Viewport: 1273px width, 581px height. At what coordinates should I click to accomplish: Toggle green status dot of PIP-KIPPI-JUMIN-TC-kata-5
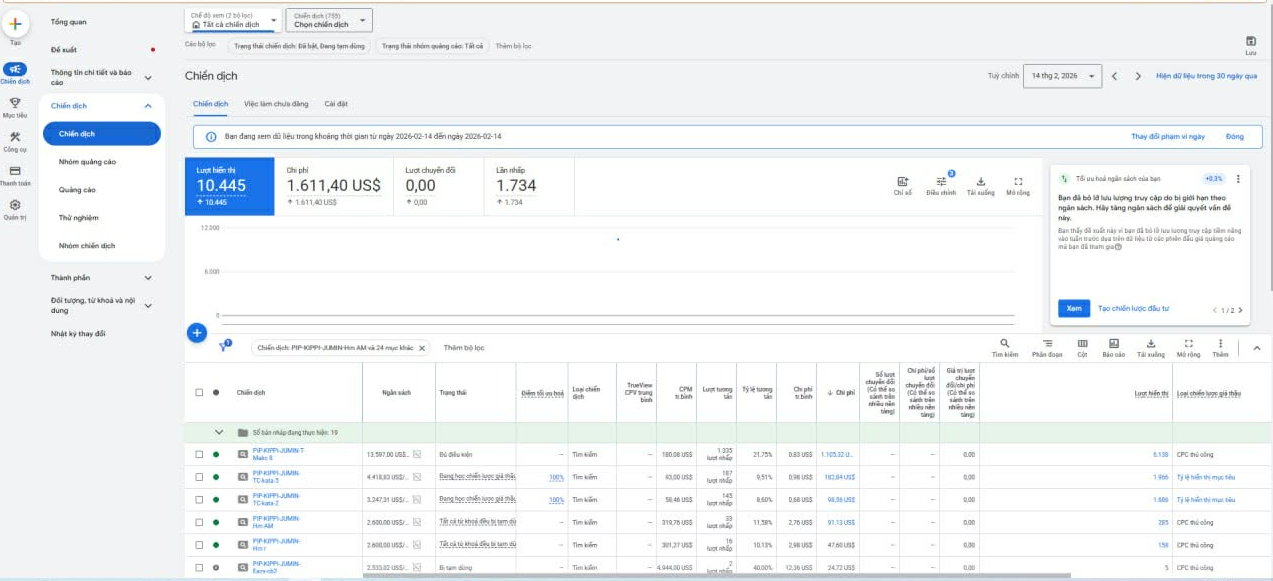(216, 477)
